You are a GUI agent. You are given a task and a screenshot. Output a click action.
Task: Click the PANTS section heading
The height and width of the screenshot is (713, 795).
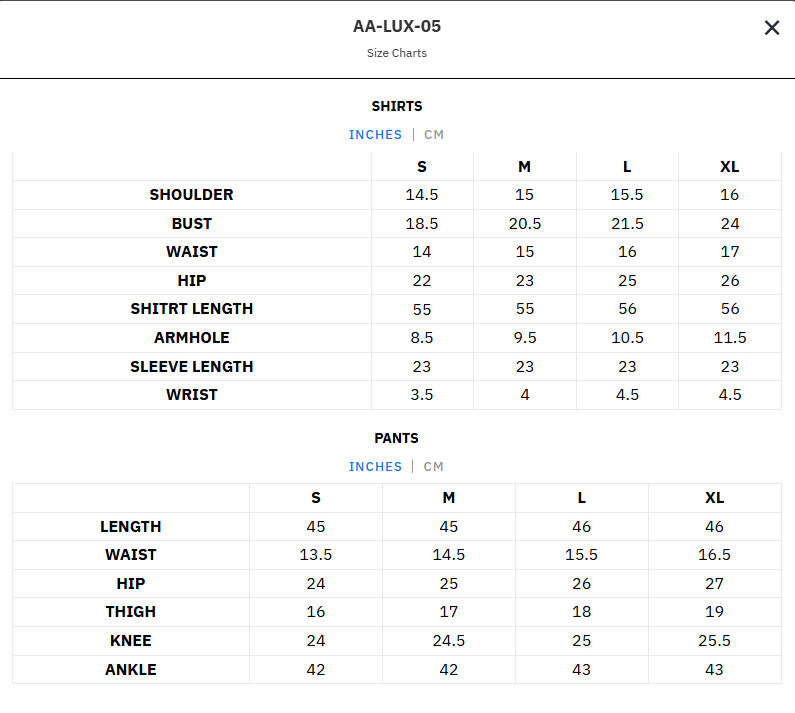pos(396,438)
